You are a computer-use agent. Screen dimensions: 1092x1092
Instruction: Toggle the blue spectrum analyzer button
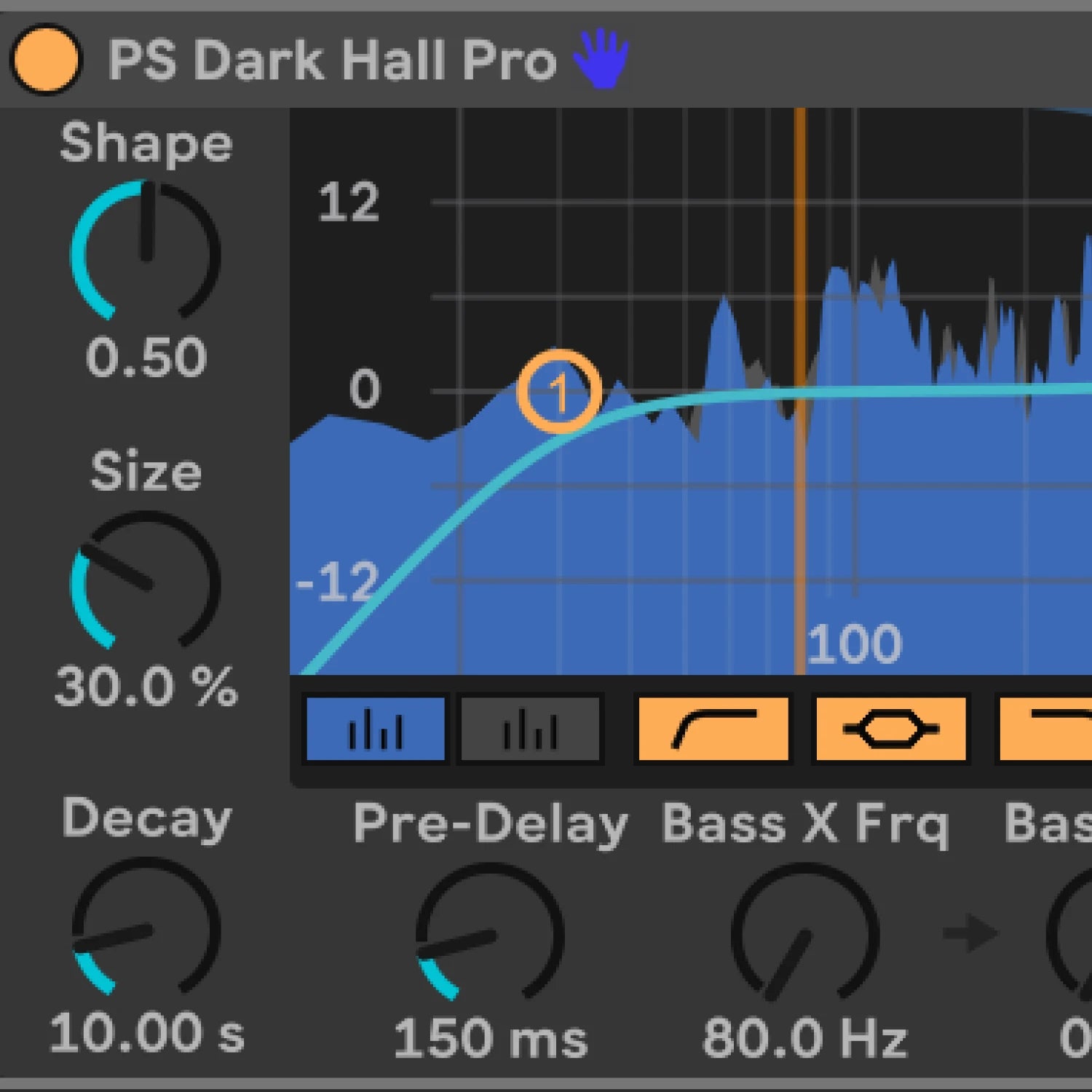pos(375,729)
